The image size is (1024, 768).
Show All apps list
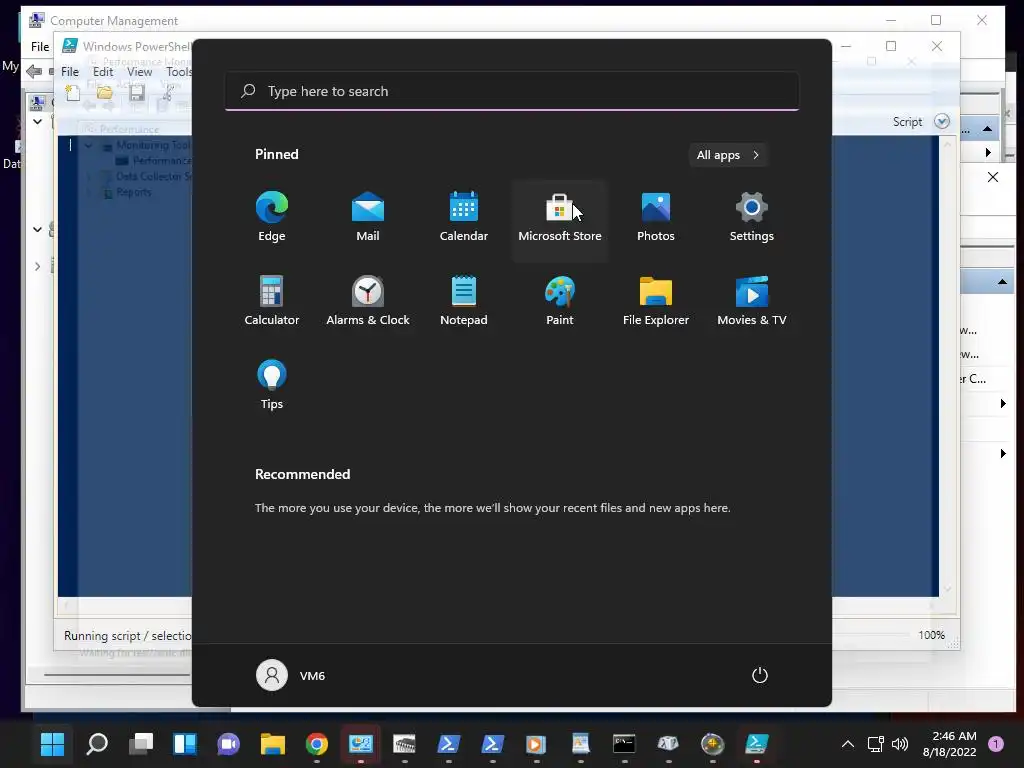[x=728, y=155]
